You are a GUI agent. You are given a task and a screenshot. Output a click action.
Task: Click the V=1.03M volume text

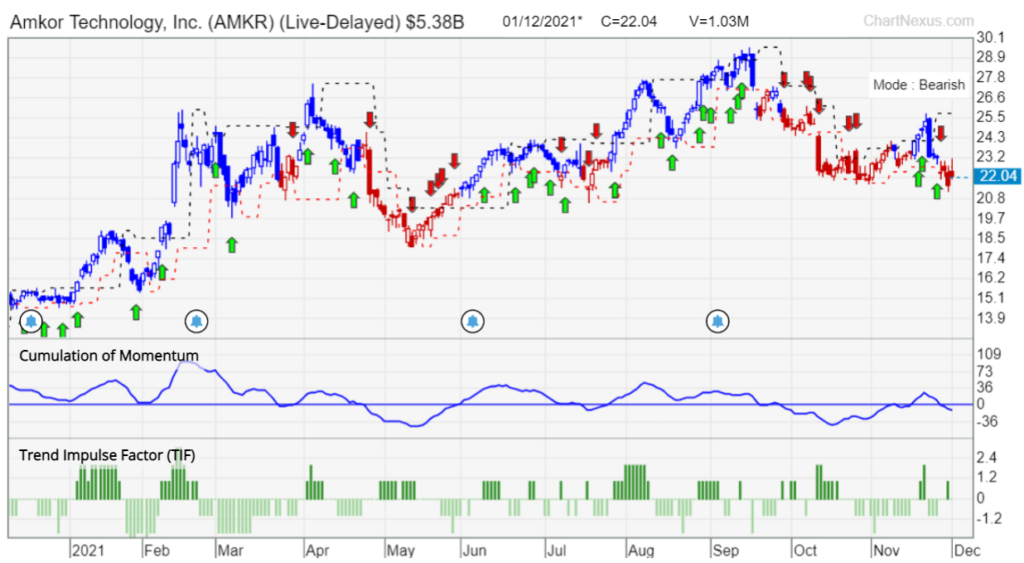point(719,22)
